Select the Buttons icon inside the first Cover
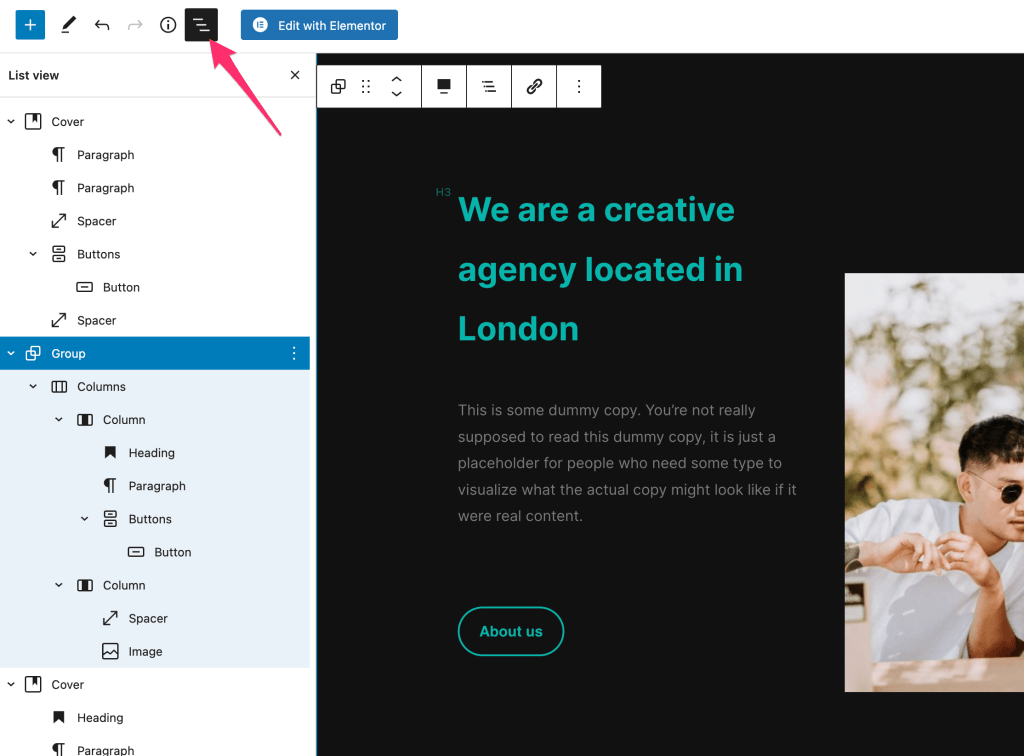Image resolution: width=1024 pixels, height=756 pixels. tap(59, 254)
